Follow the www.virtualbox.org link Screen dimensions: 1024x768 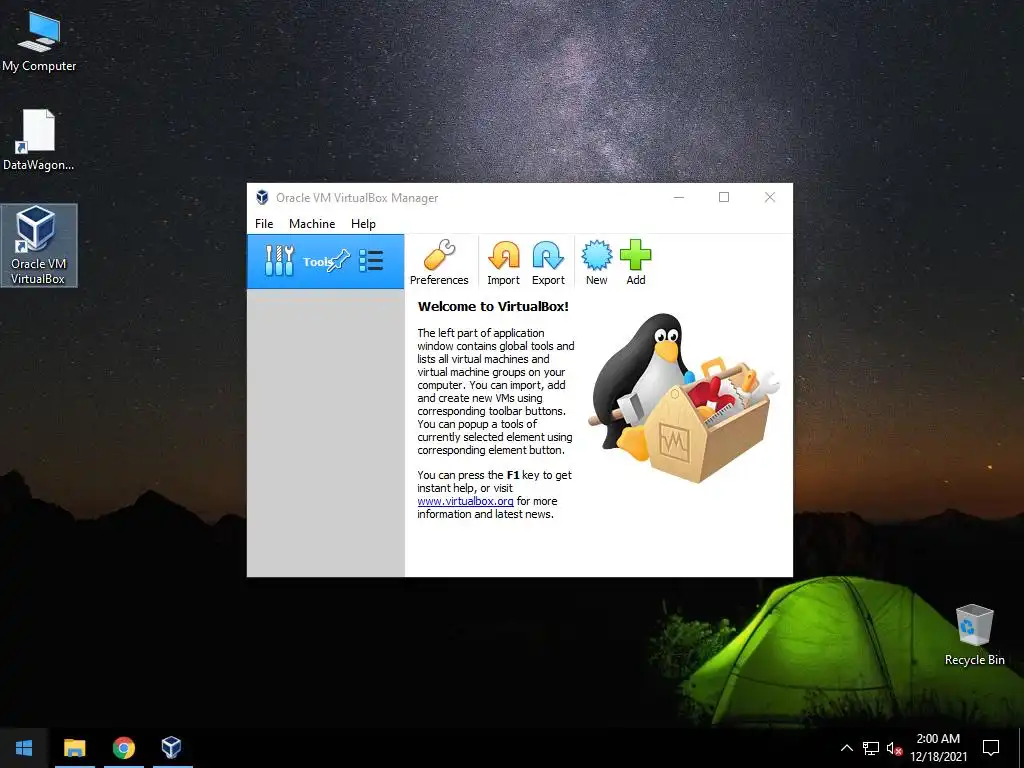tap(465, 501)
